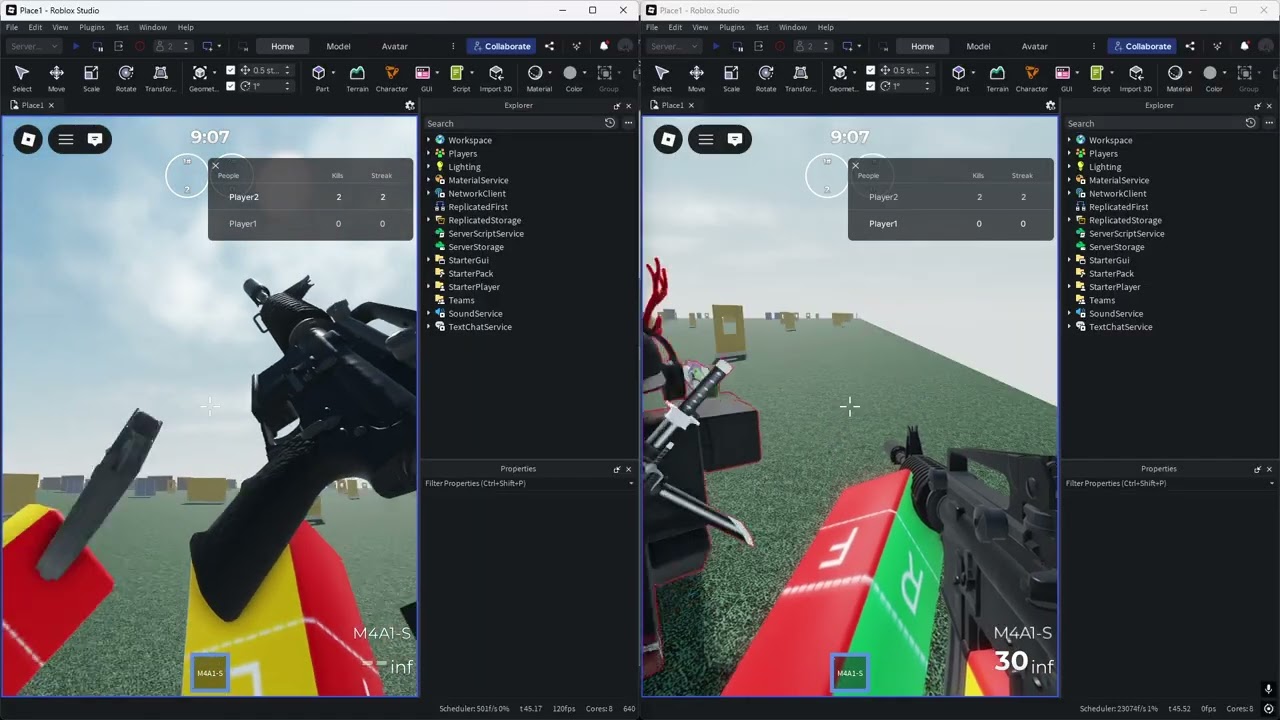Click Import 3D in right window
The image size is (1280, 720).
coord(1136,78)
